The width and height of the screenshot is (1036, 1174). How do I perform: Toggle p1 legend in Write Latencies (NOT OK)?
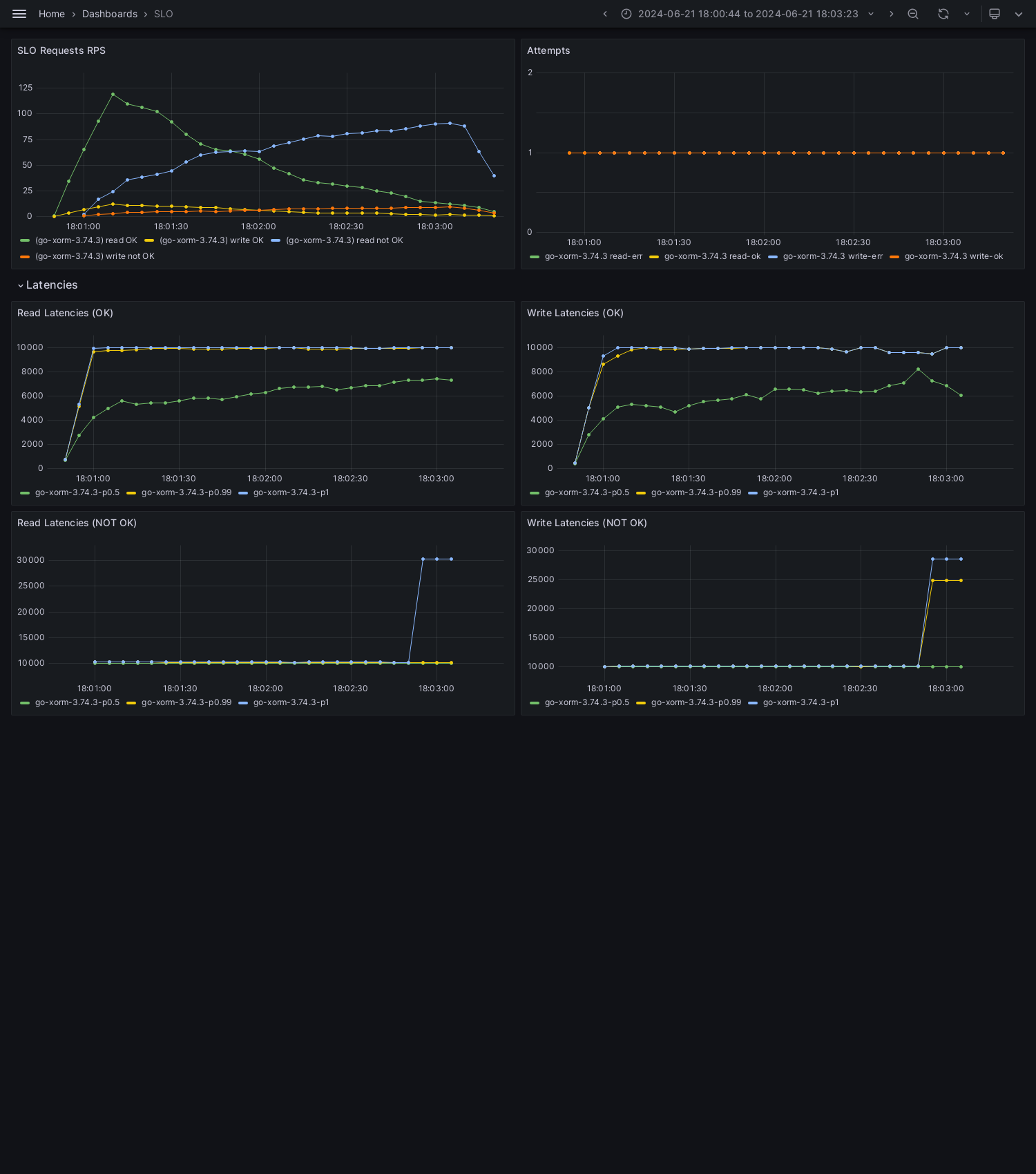tap(801, 702)
